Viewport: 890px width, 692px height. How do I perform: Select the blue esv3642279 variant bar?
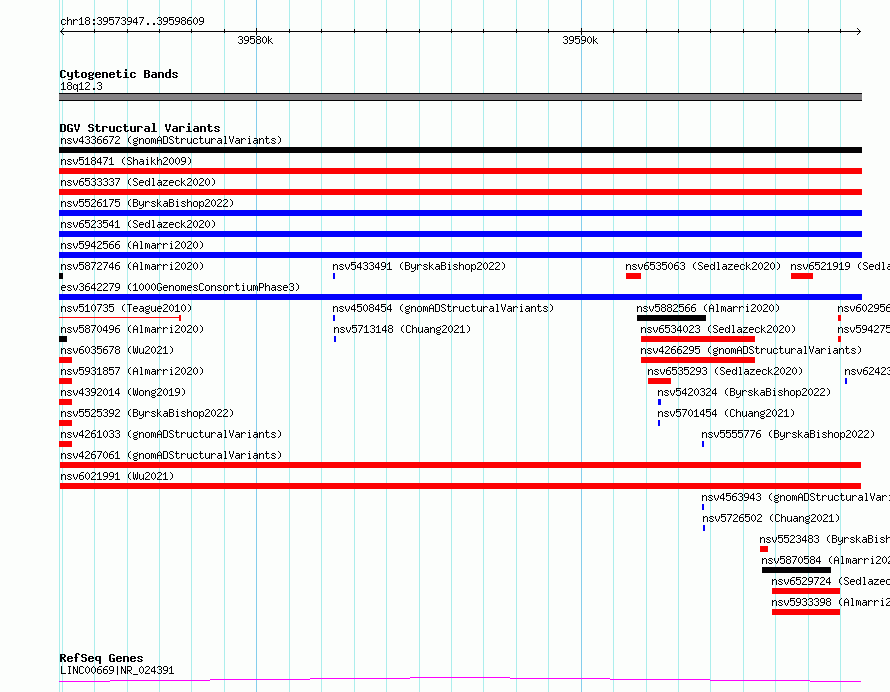click(460, 297)
